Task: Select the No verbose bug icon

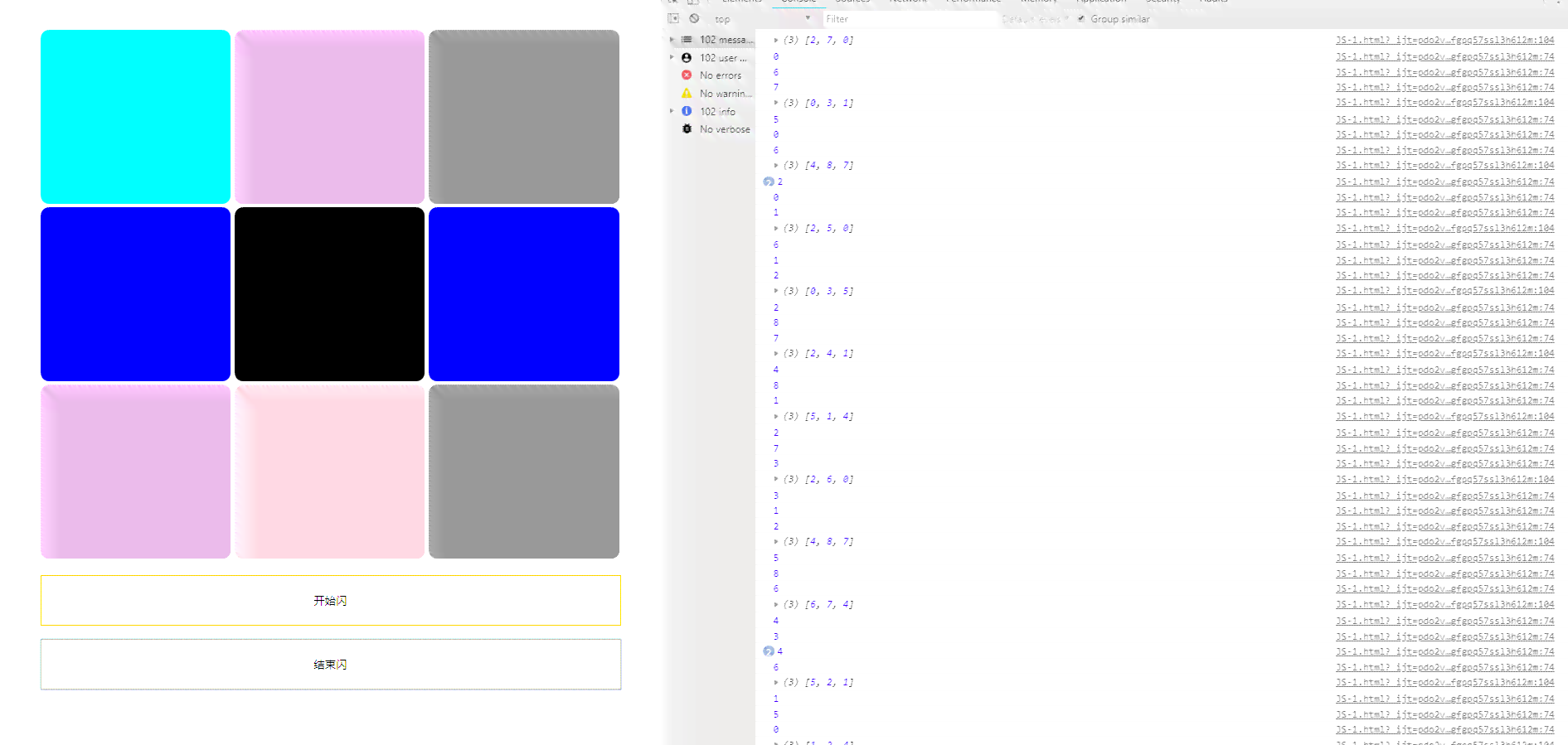Action: click(687, 129)
